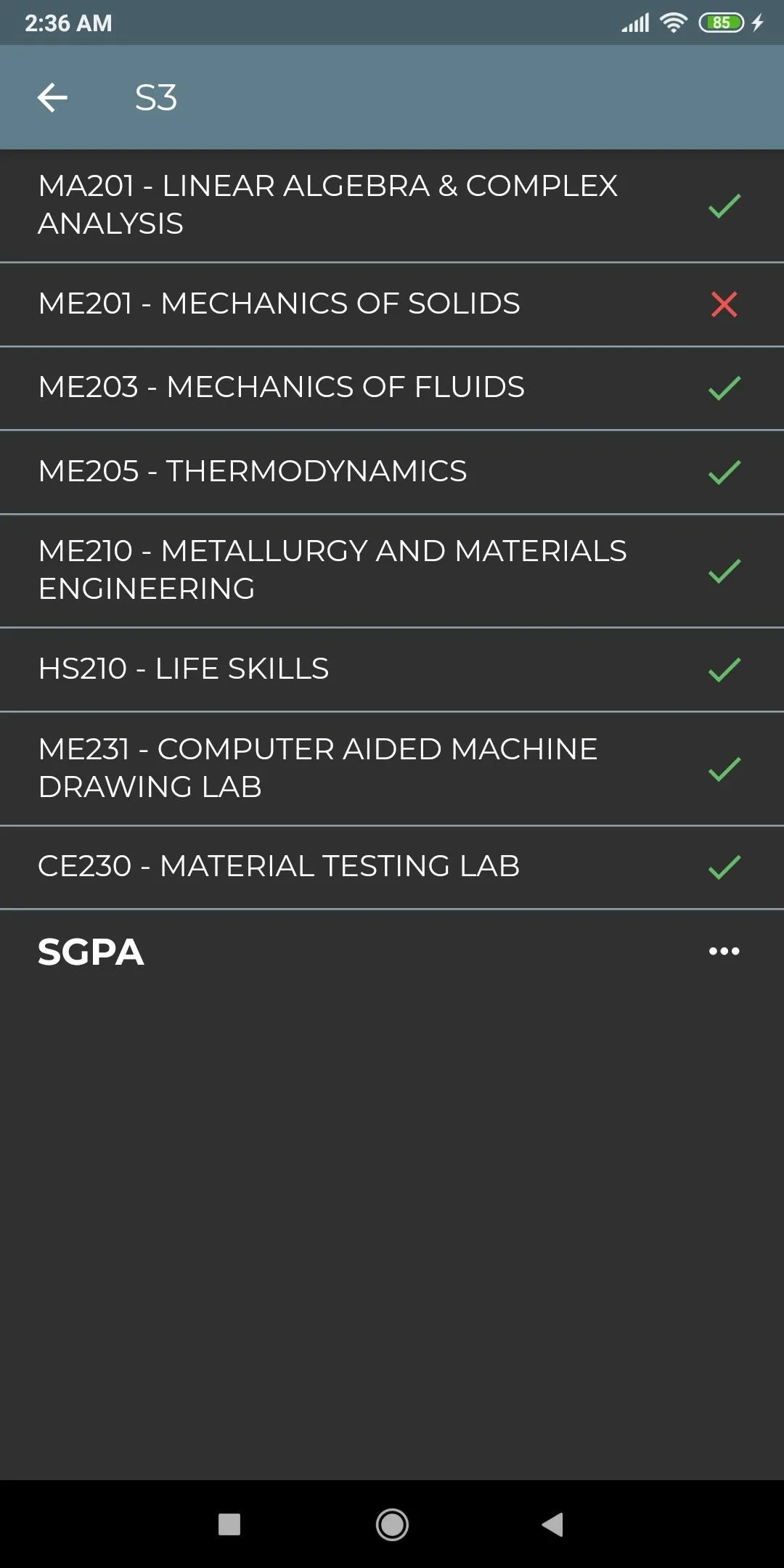Viewport: 784px width, 1568px height.
Task: Tap green checkmark for ME203 Mechanics of Fluids
Action: coord(724,388)
